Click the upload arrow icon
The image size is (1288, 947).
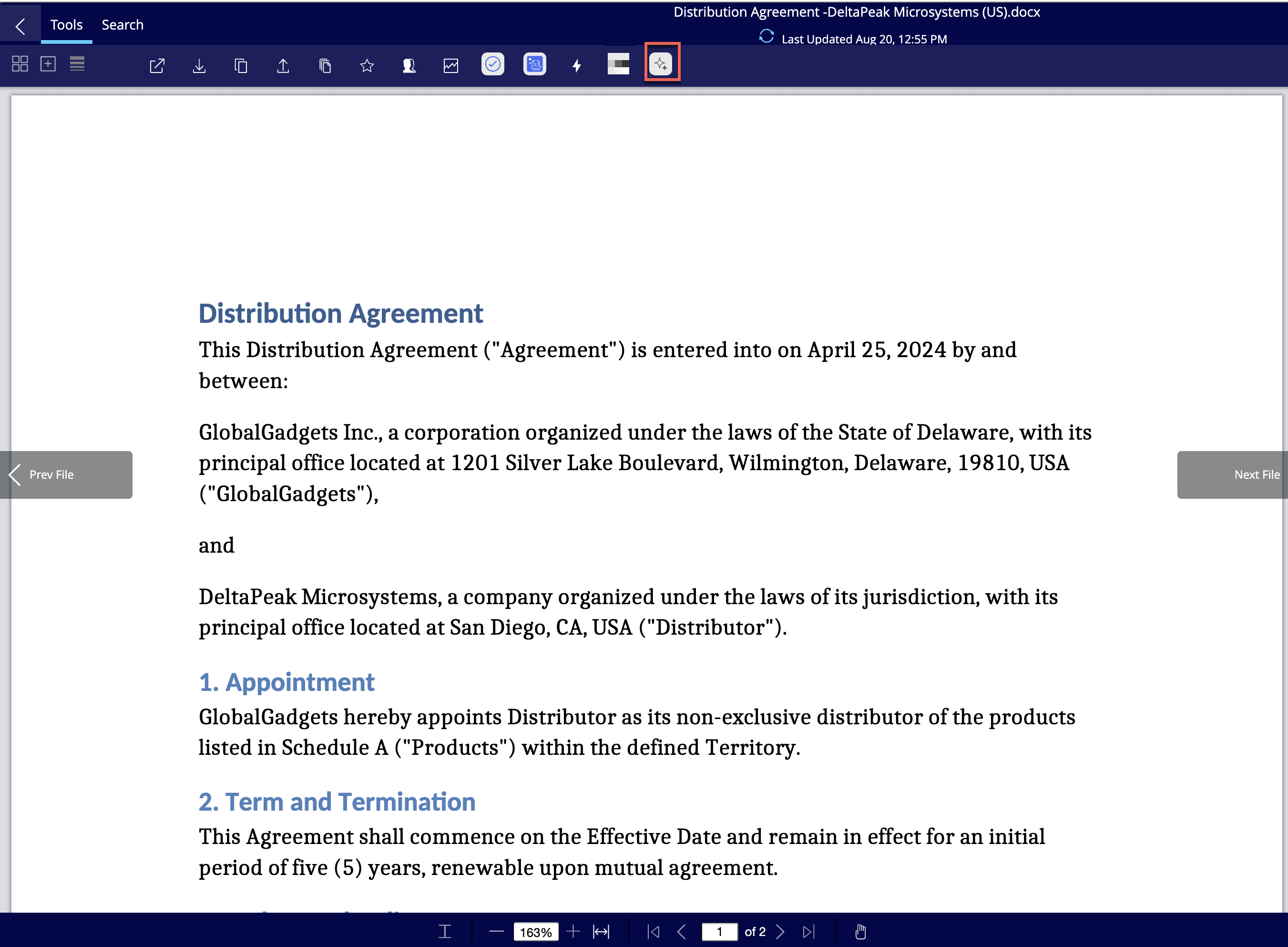[283, 66]
